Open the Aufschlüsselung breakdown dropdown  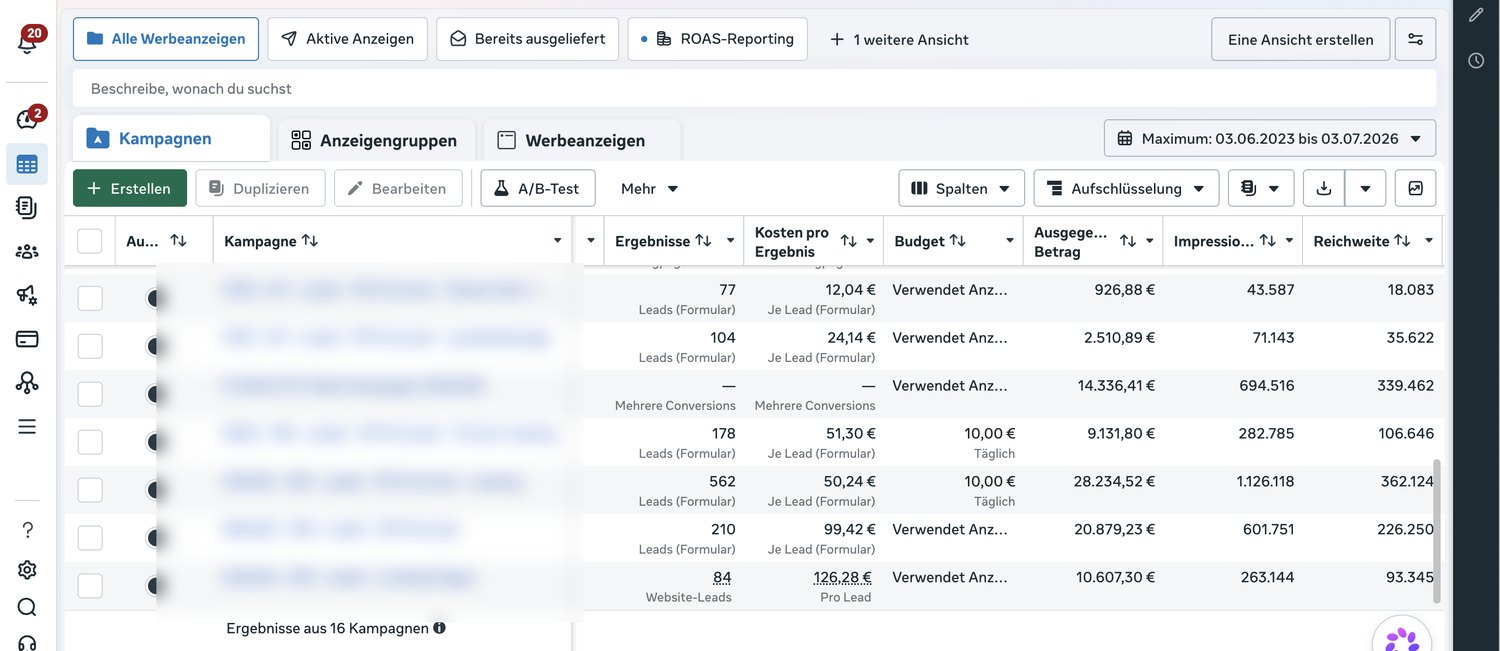(1126, 188)
